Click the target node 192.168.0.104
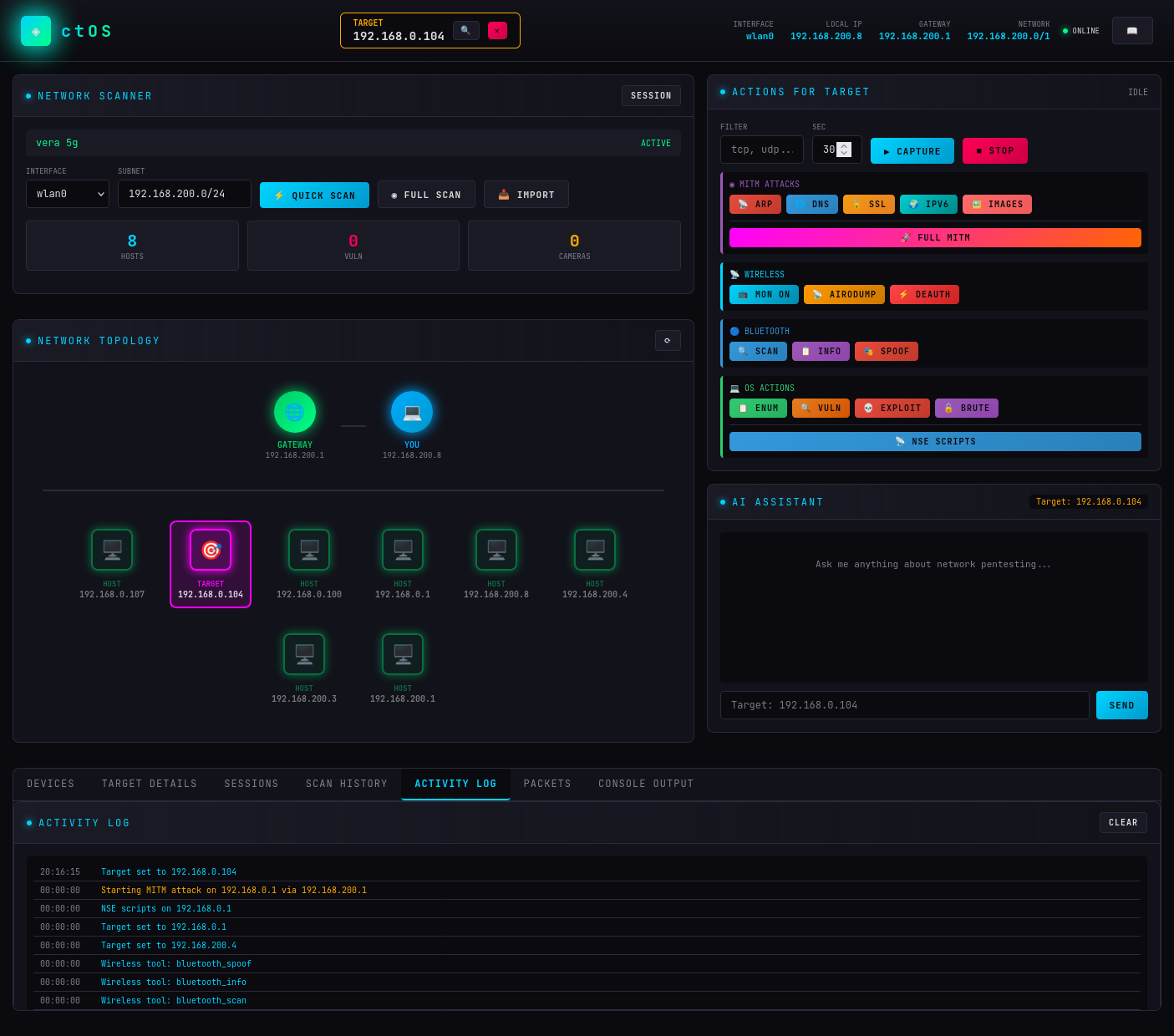This screenshot has height=1036, width=1174. point(211,564)
